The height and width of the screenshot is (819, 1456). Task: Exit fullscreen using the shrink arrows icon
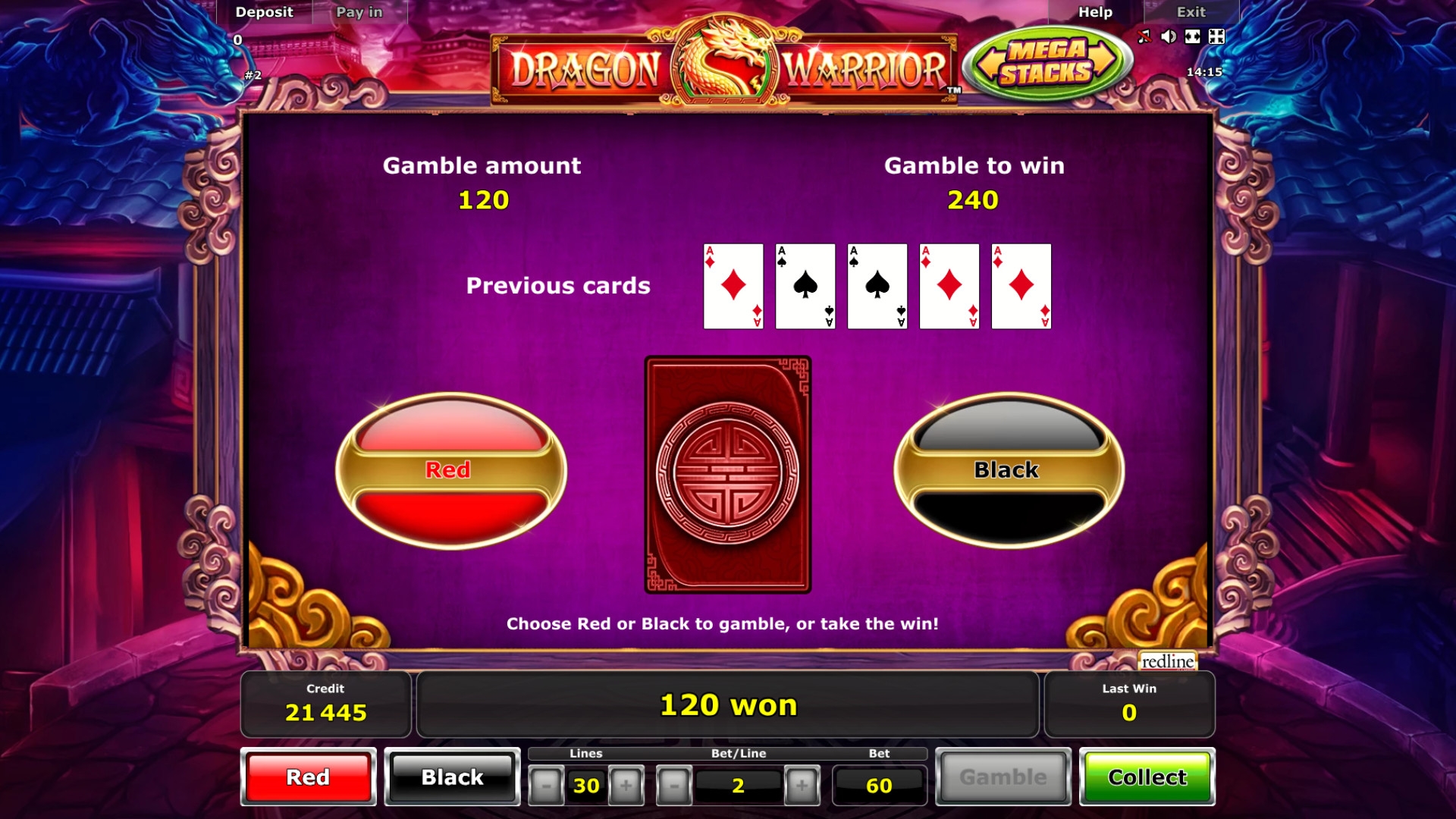1216,36
